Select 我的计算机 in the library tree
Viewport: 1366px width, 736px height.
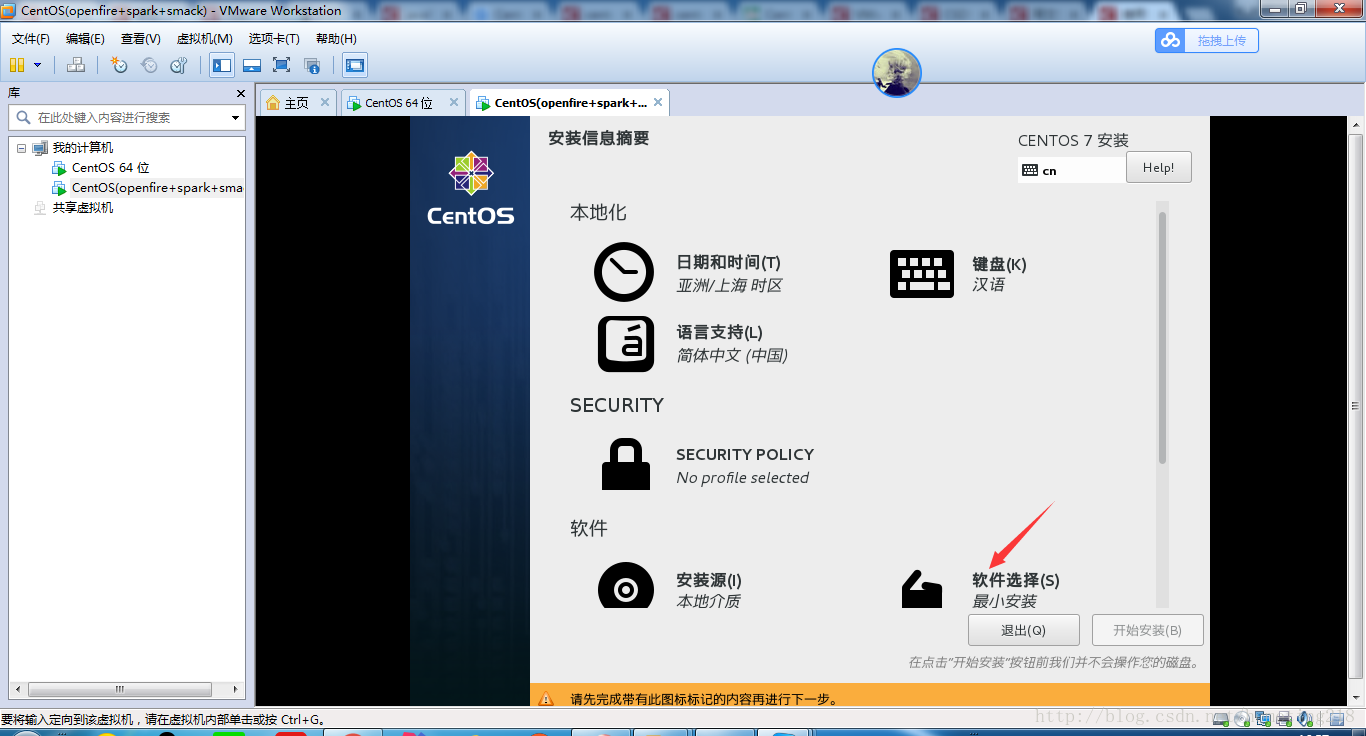coord(83,148)
